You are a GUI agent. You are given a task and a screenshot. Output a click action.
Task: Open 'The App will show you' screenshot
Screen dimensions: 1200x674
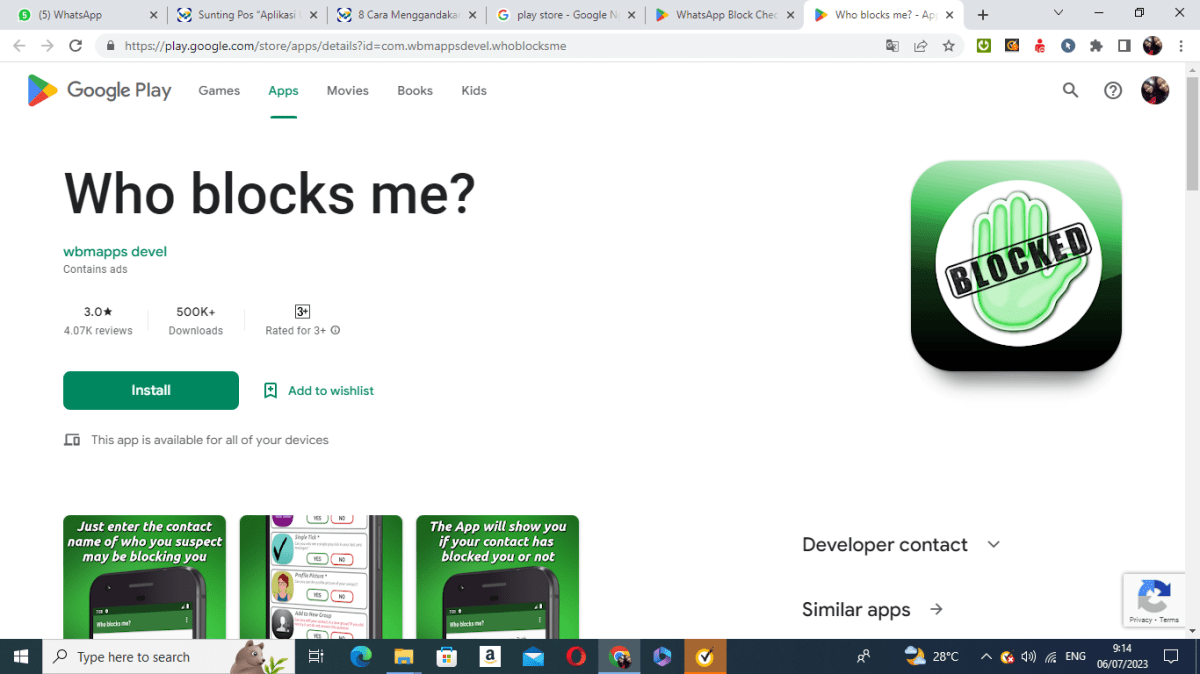[497, 577]
